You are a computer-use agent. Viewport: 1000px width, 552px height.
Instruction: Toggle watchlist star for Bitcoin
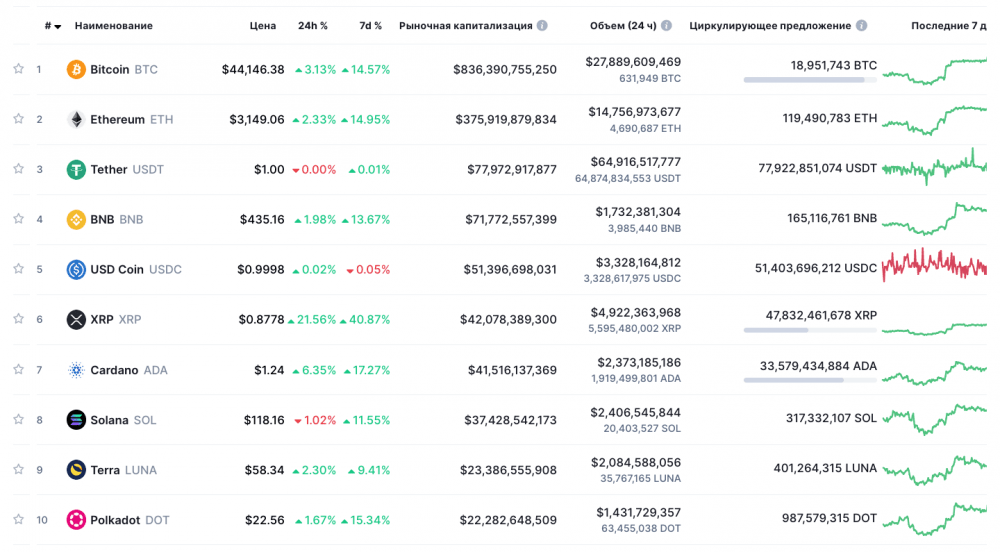pos(18,68)
